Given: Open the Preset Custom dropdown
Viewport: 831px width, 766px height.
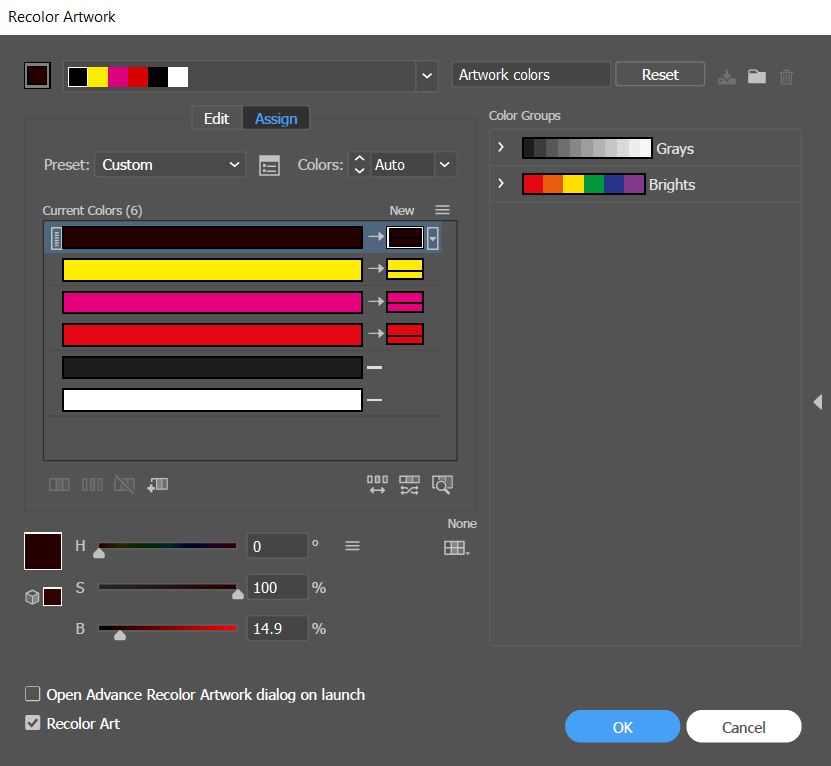Looking at the screenshot, I should 170,165.
